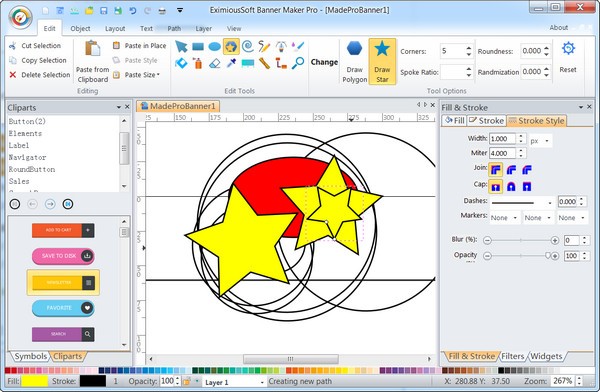Toggle the miter join style button

(x=496, y=169)
